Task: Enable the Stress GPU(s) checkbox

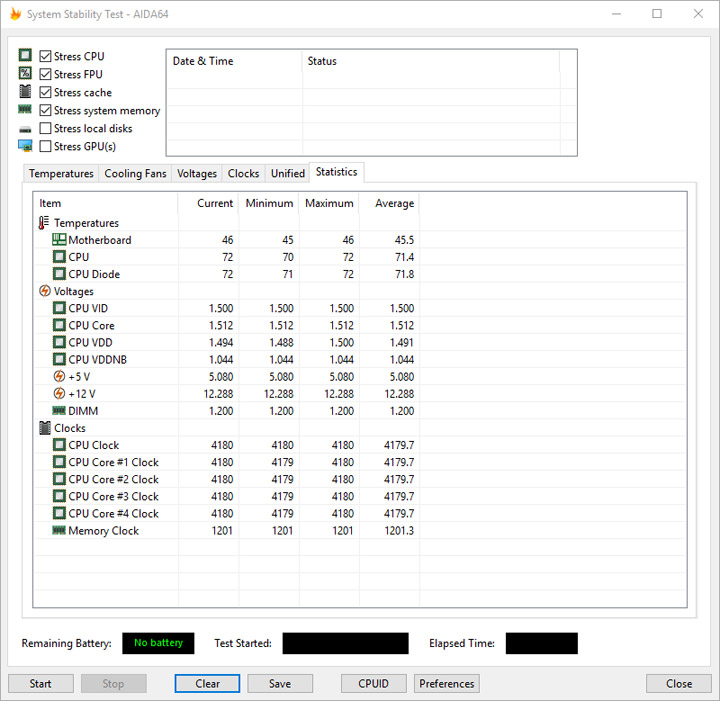Action: 45,146
